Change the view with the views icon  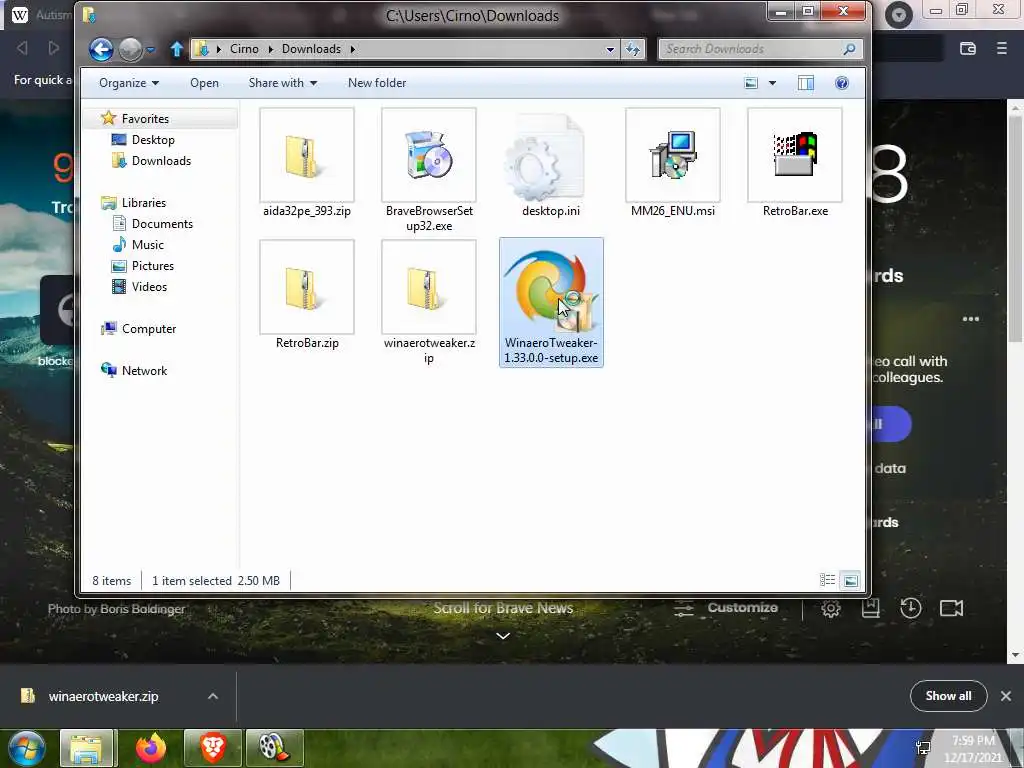(752, 83)
